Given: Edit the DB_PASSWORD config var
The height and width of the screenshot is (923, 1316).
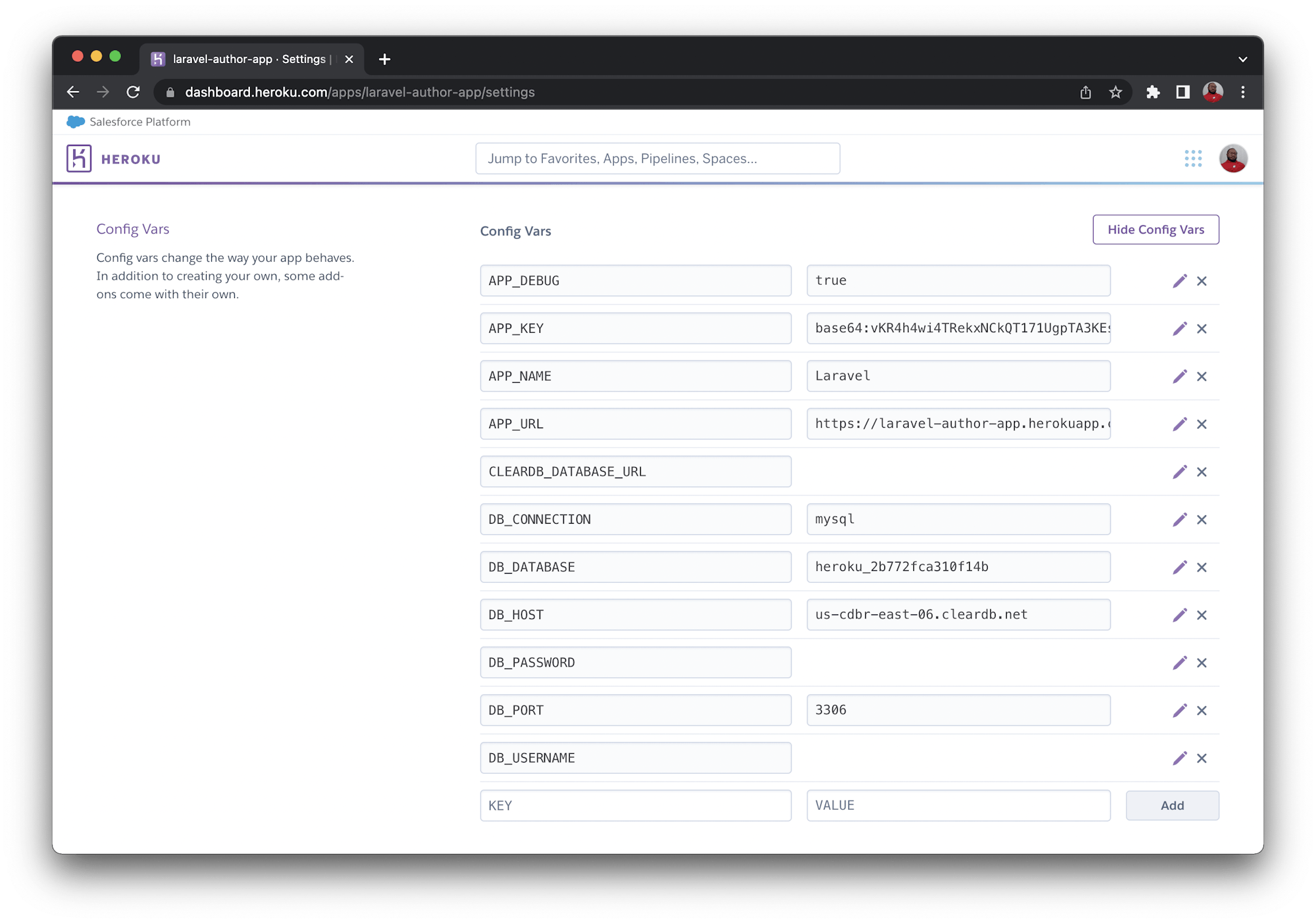Looking at the screenshot, I should [x=1180, y=662].
